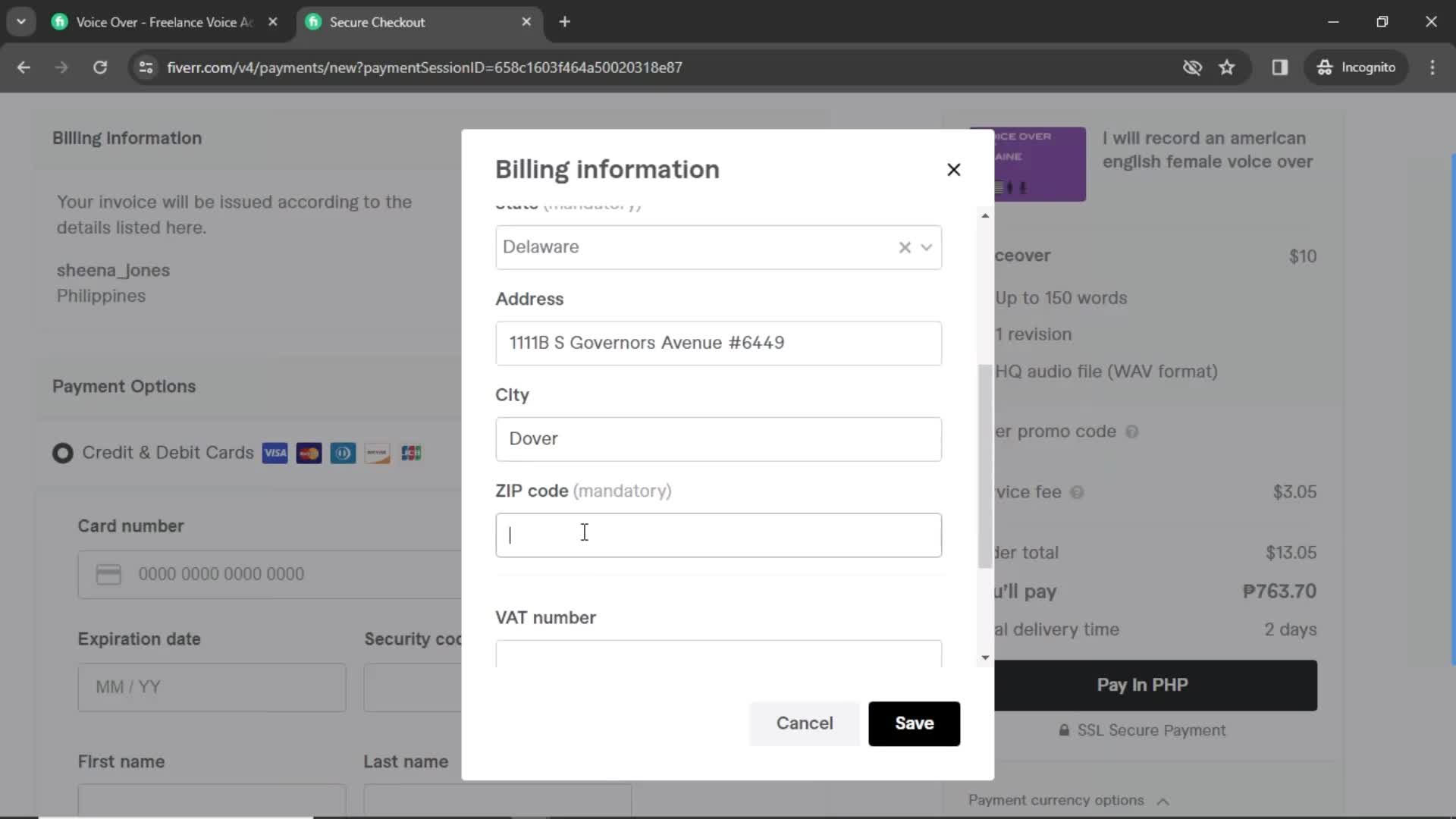Click the City field containing Dover
Screen dimensions: 1456x819
[718, 439]
